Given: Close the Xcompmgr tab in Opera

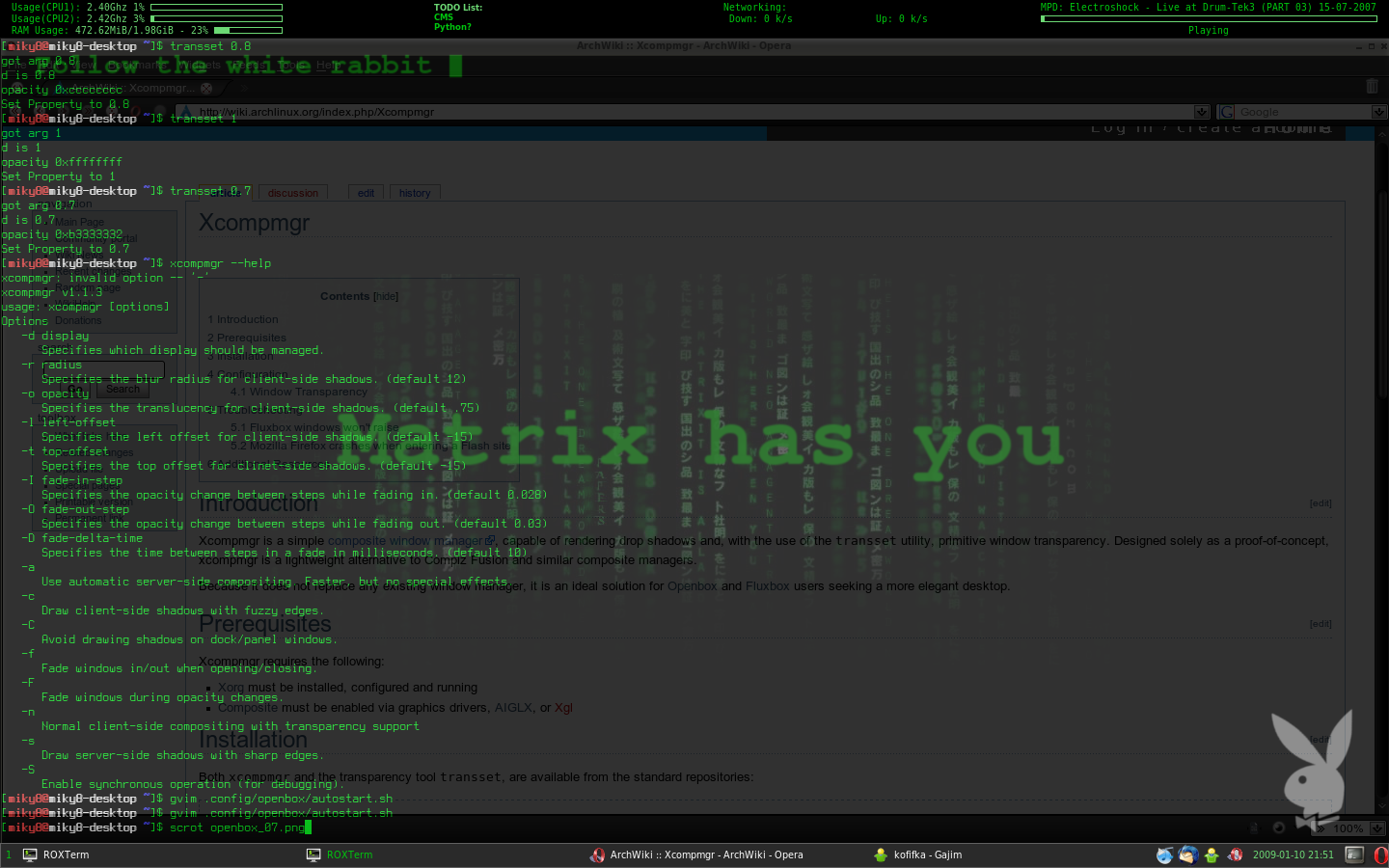Looking at the screenshot, I should [x=206, y=88].
